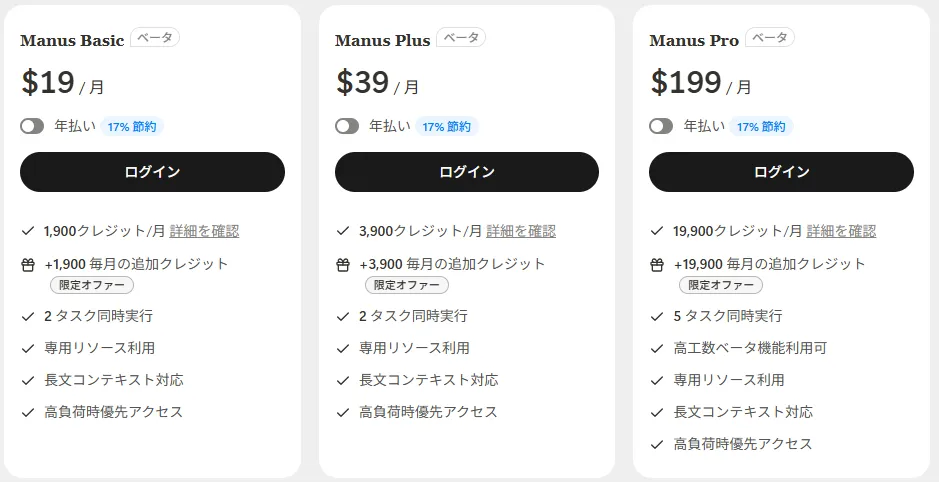Image resolution: width=939 pixels, height=482 pixels.
Task: Click the Manus Plus ログイン button
Action: click(x=467, y=172)
